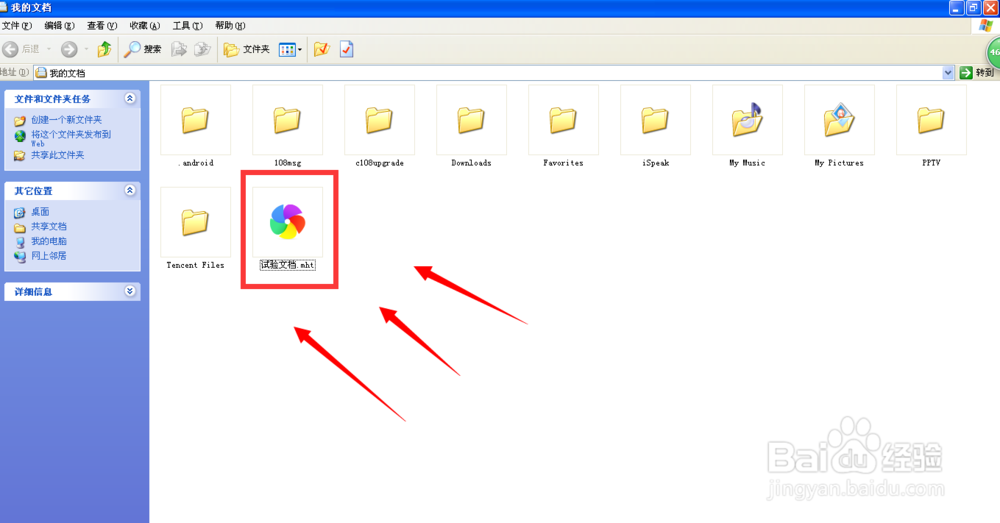The height and width of the screenshot is (523, 1000).
Task: Click the Windows flag logo
Action: pos(986,26)
